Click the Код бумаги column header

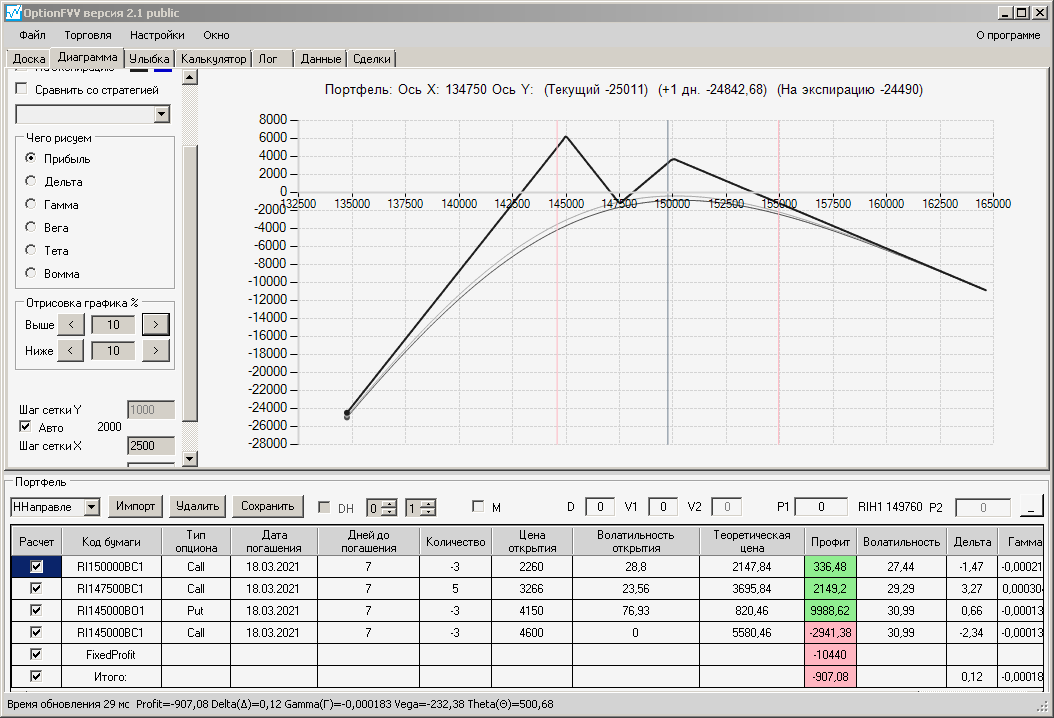(x=111, y=541)
